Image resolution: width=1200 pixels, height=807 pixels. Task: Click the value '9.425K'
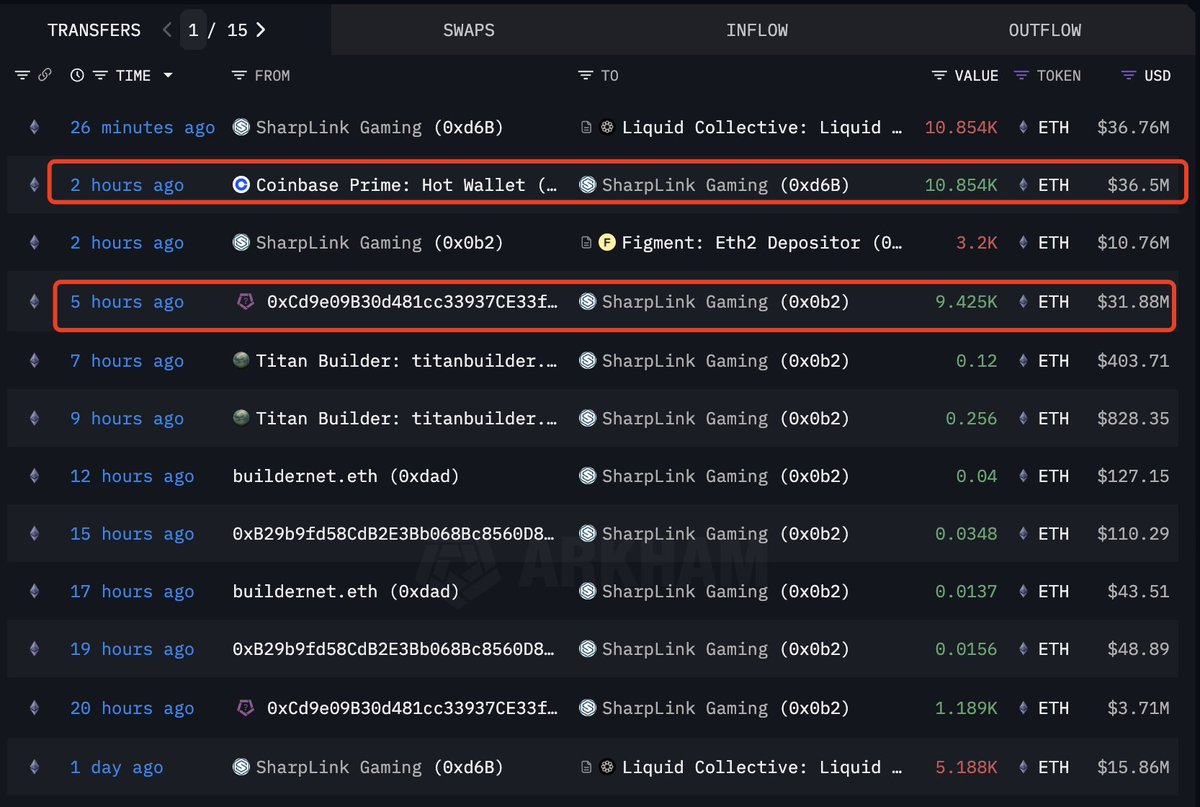966,301
